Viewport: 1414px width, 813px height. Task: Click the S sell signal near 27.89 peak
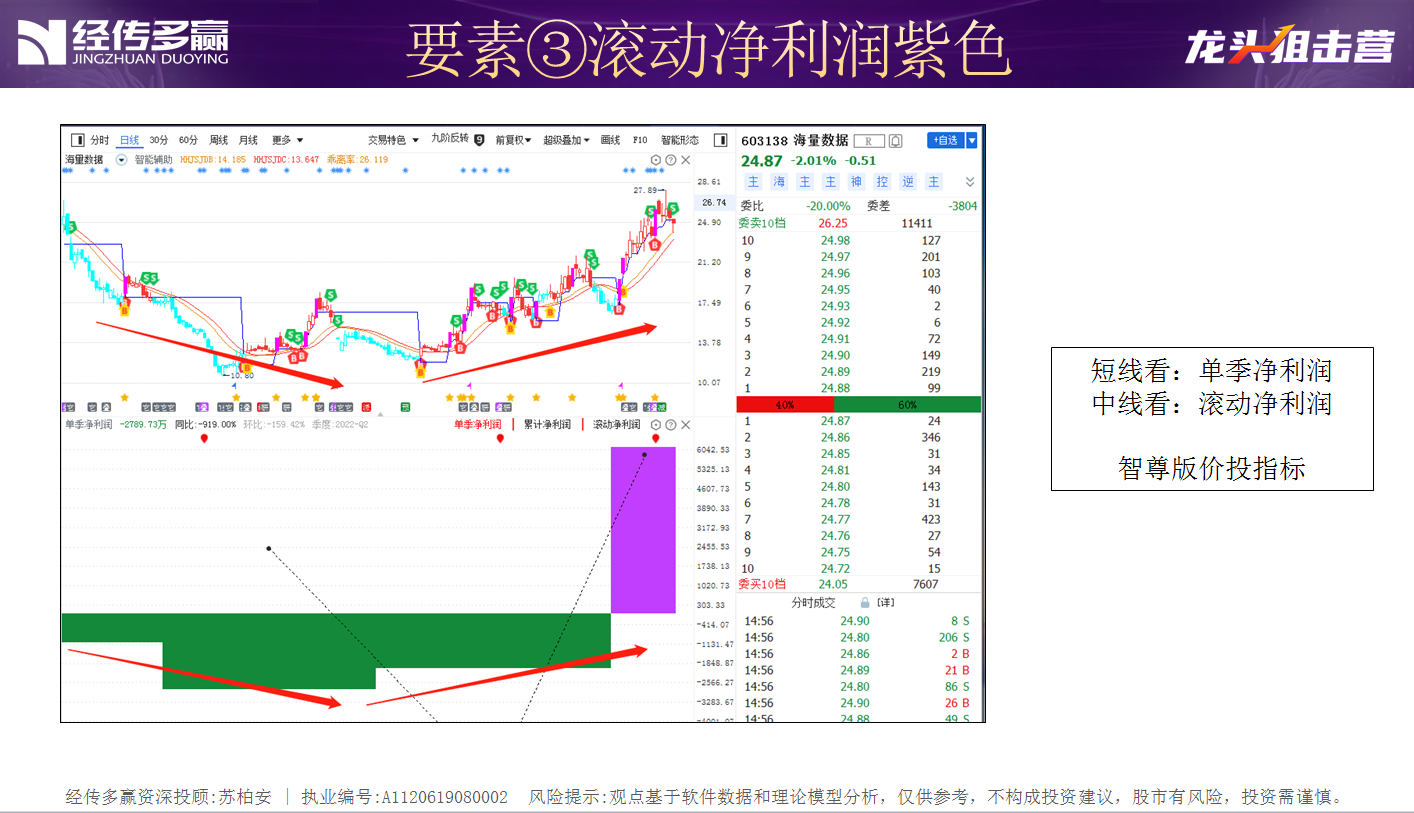(673, 208)
